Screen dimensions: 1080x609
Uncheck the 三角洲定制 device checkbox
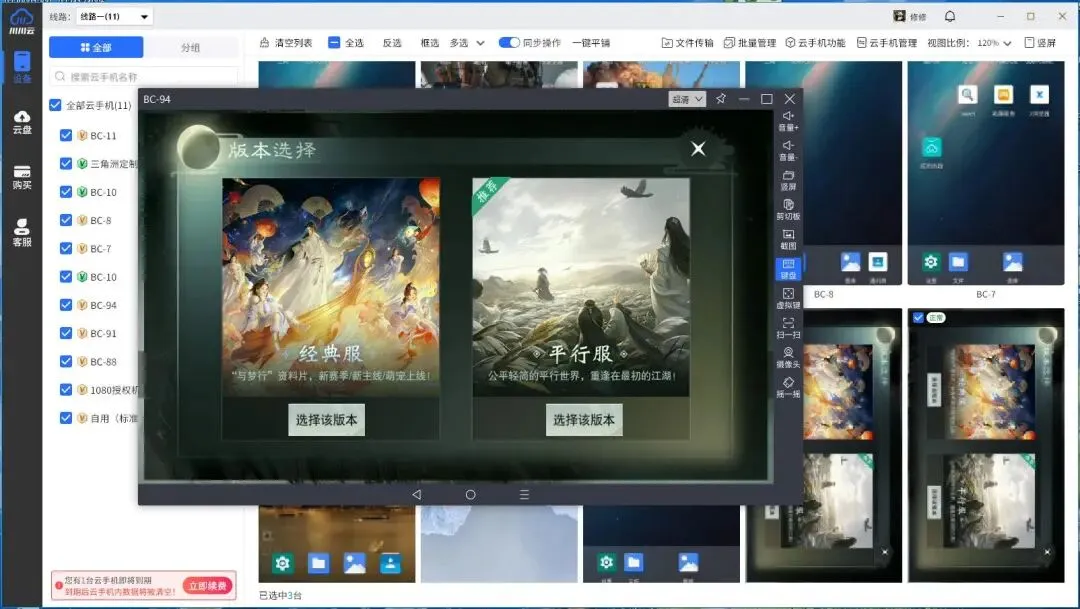(x=65, y=163)
